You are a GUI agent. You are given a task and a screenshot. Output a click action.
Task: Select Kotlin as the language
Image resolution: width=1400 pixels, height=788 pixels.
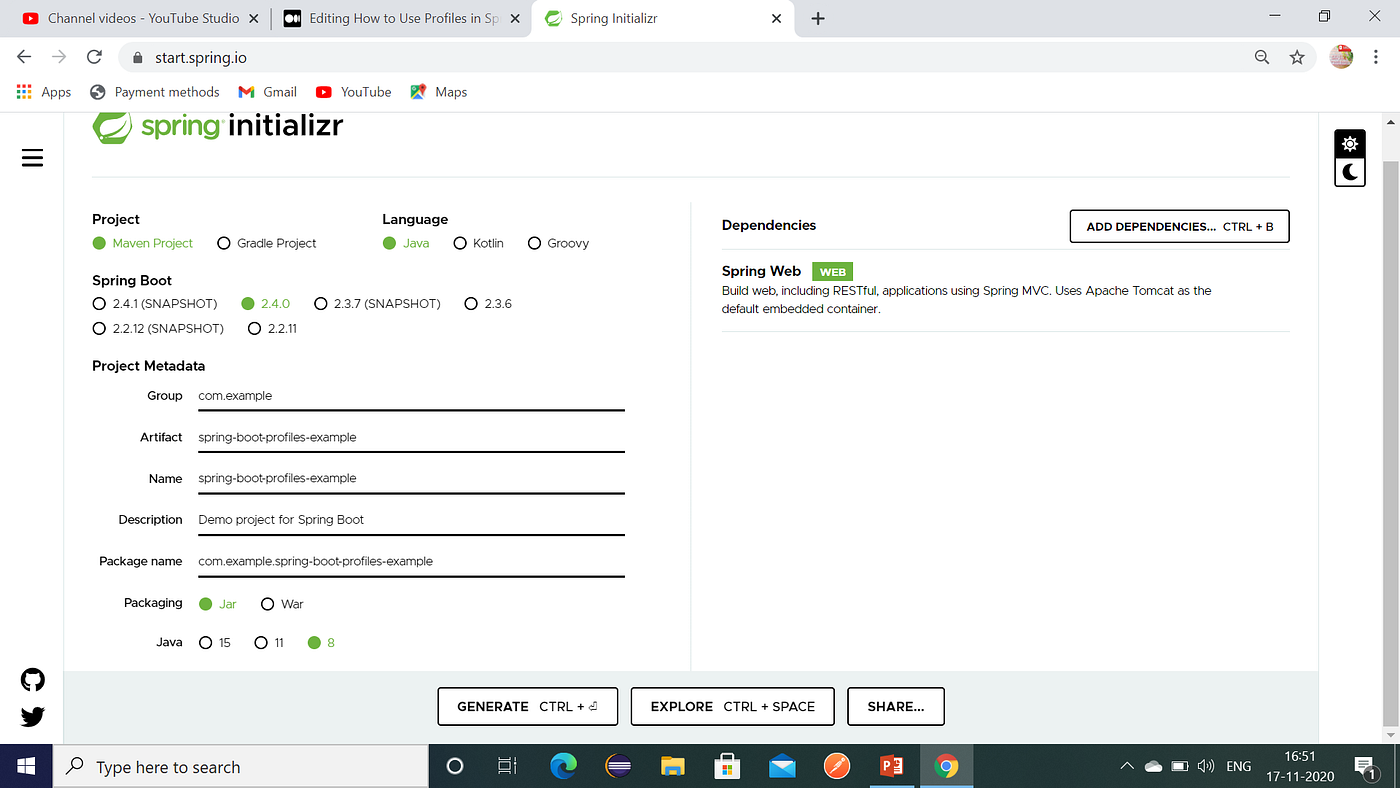coord(460,243)
